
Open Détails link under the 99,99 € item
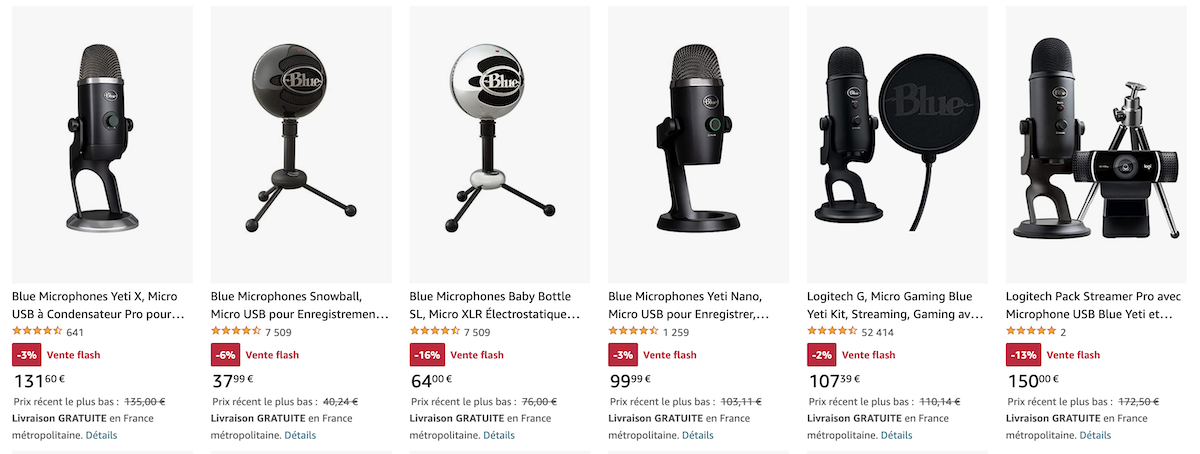[x=697, y=435]
